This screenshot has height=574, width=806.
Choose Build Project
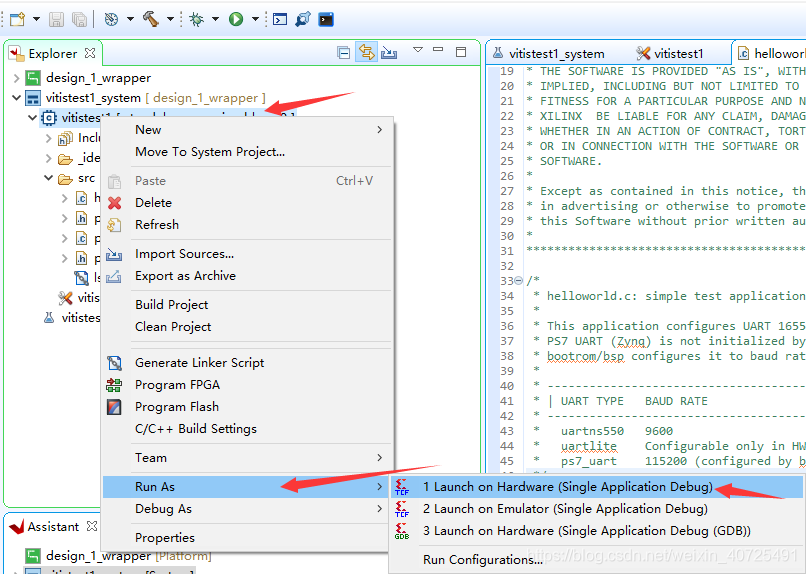pos(248,305)
